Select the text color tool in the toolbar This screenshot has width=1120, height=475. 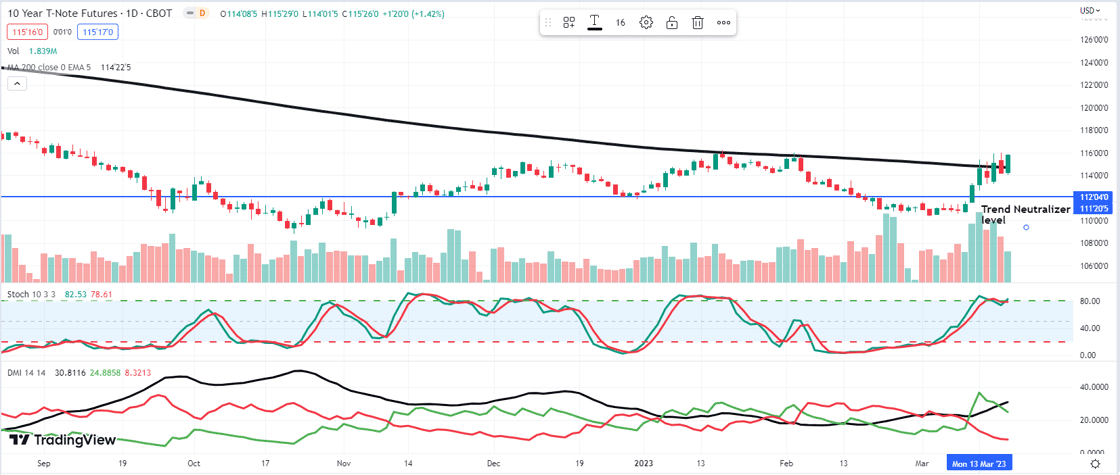pos(594,23)
